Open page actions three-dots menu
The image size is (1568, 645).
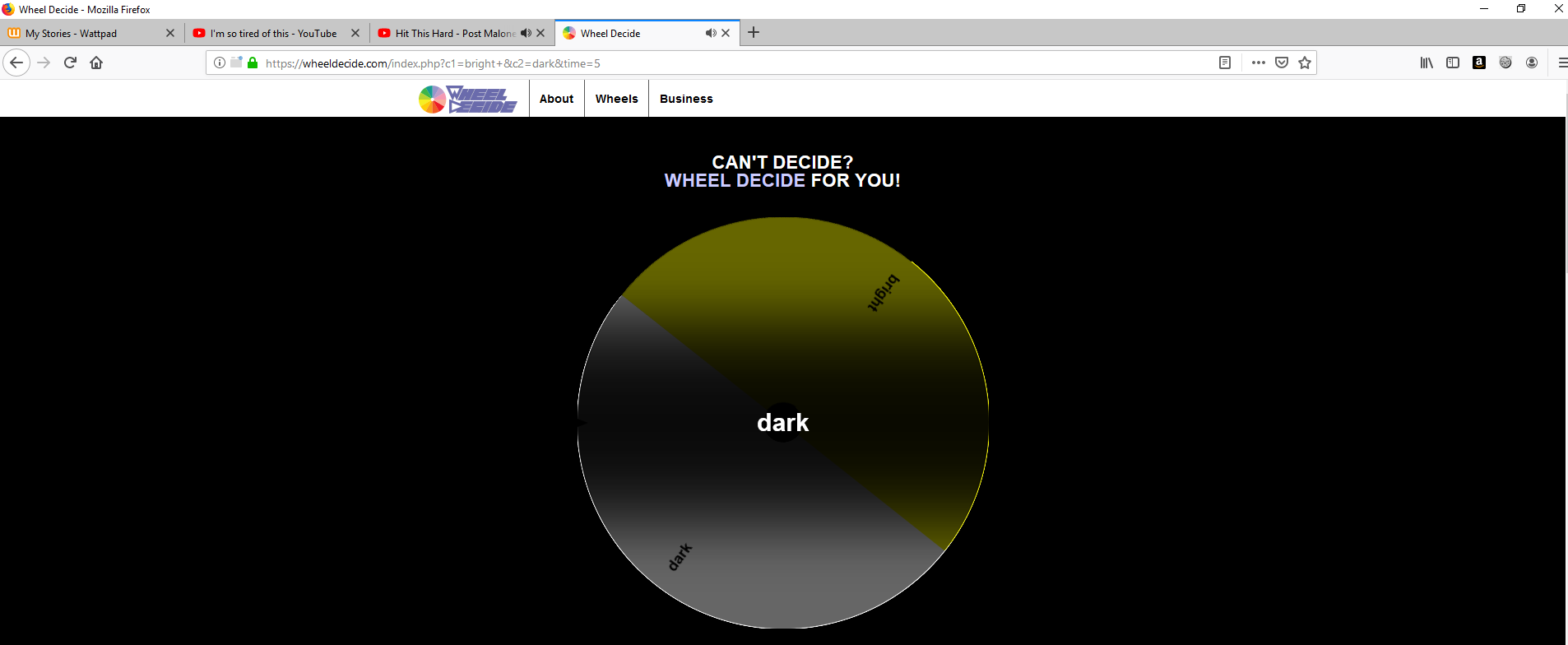coord(1259,63)
